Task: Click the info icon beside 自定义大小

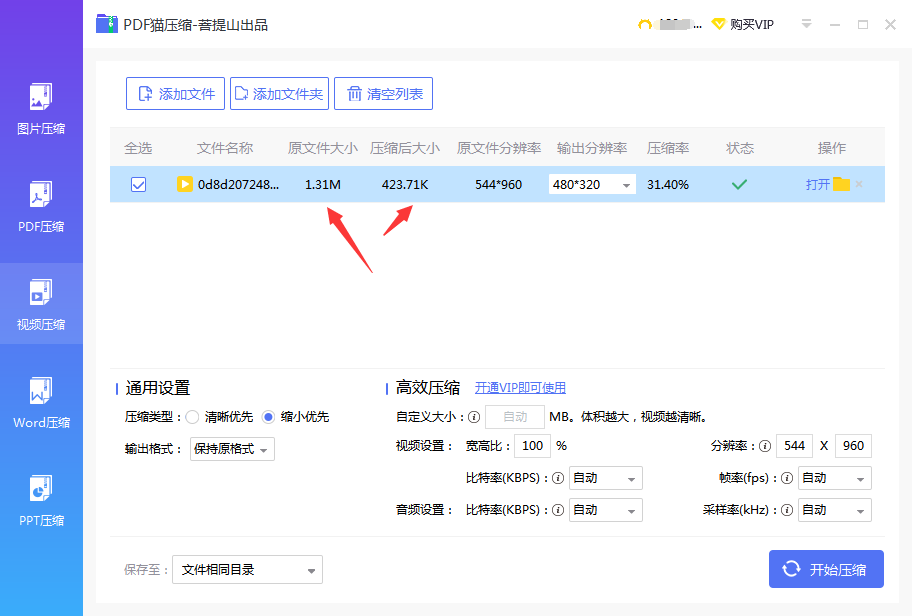Action: 474,417
